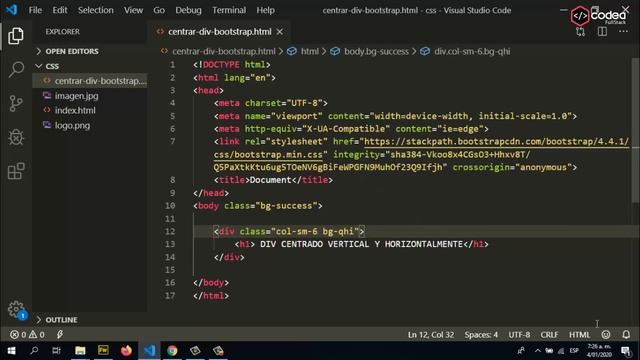This screenshot has width=640, height=360.
Task: Open the Debug menu
Action: coord(188,10)
